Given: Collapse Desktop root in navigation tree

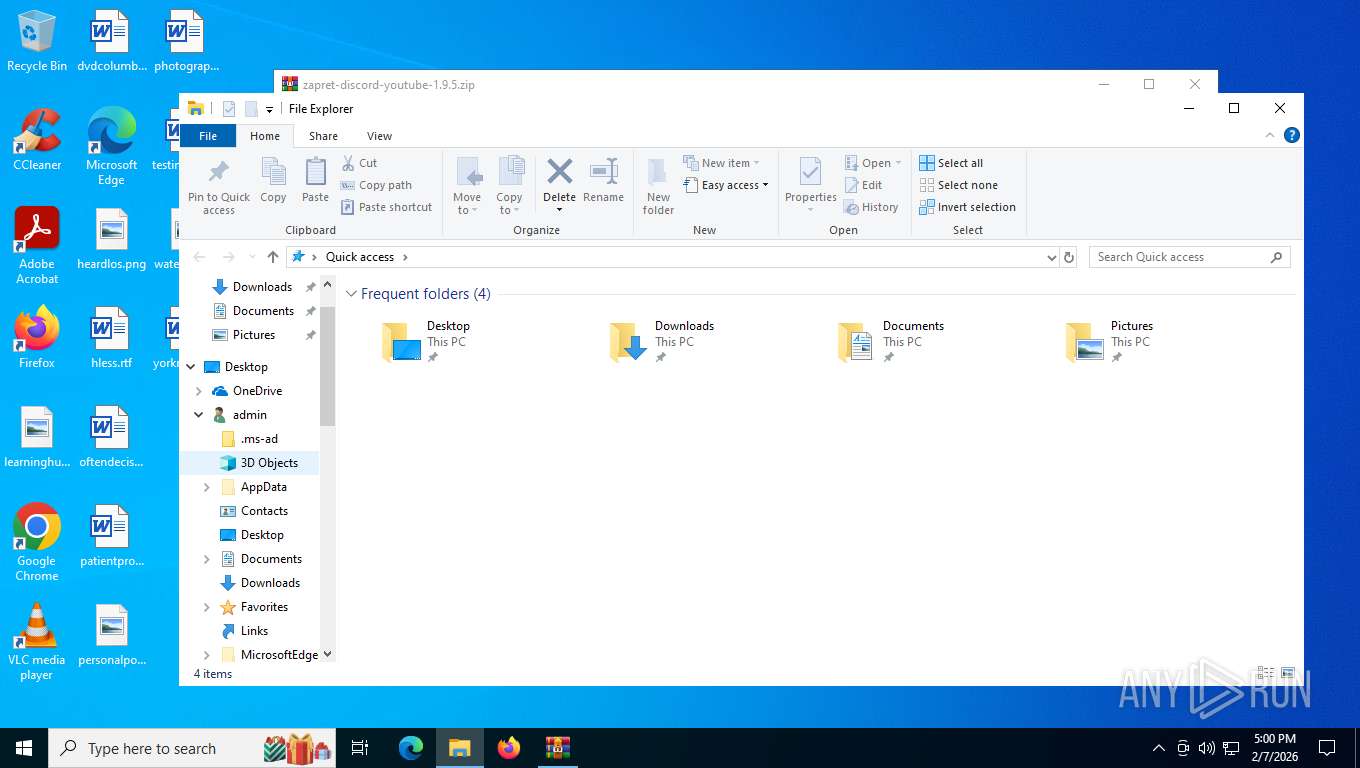Looking at the screenshot, I should (191, 367).
